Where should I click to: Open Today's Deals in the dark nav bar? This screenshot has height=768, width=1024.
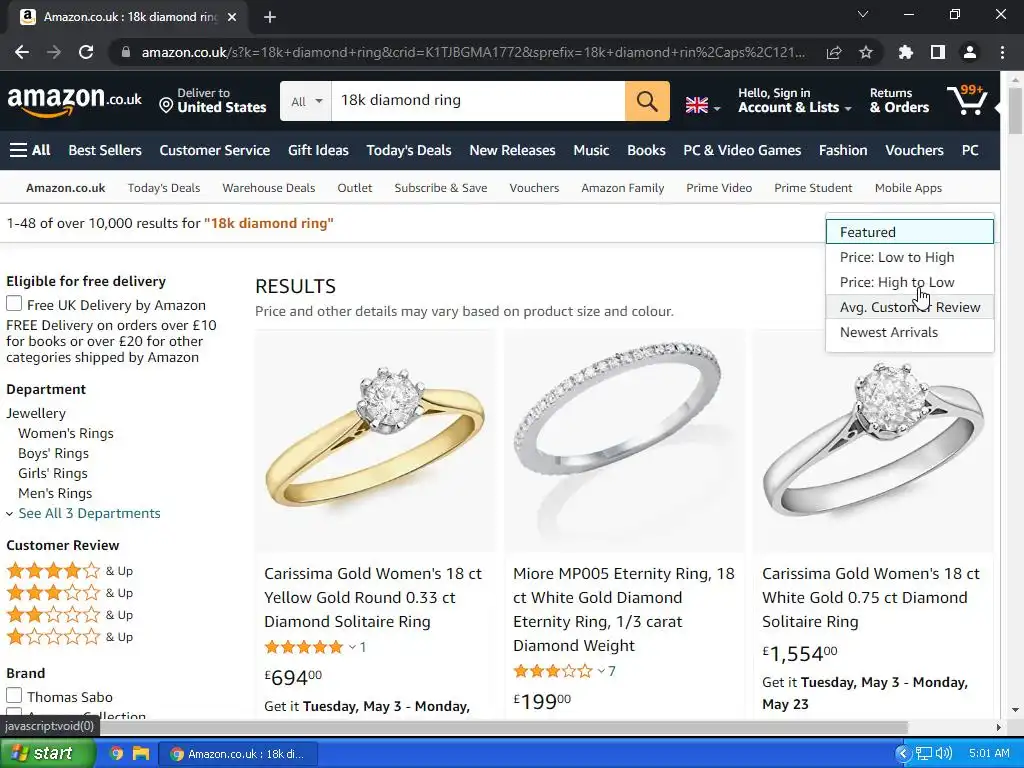[x=408, y=150]
